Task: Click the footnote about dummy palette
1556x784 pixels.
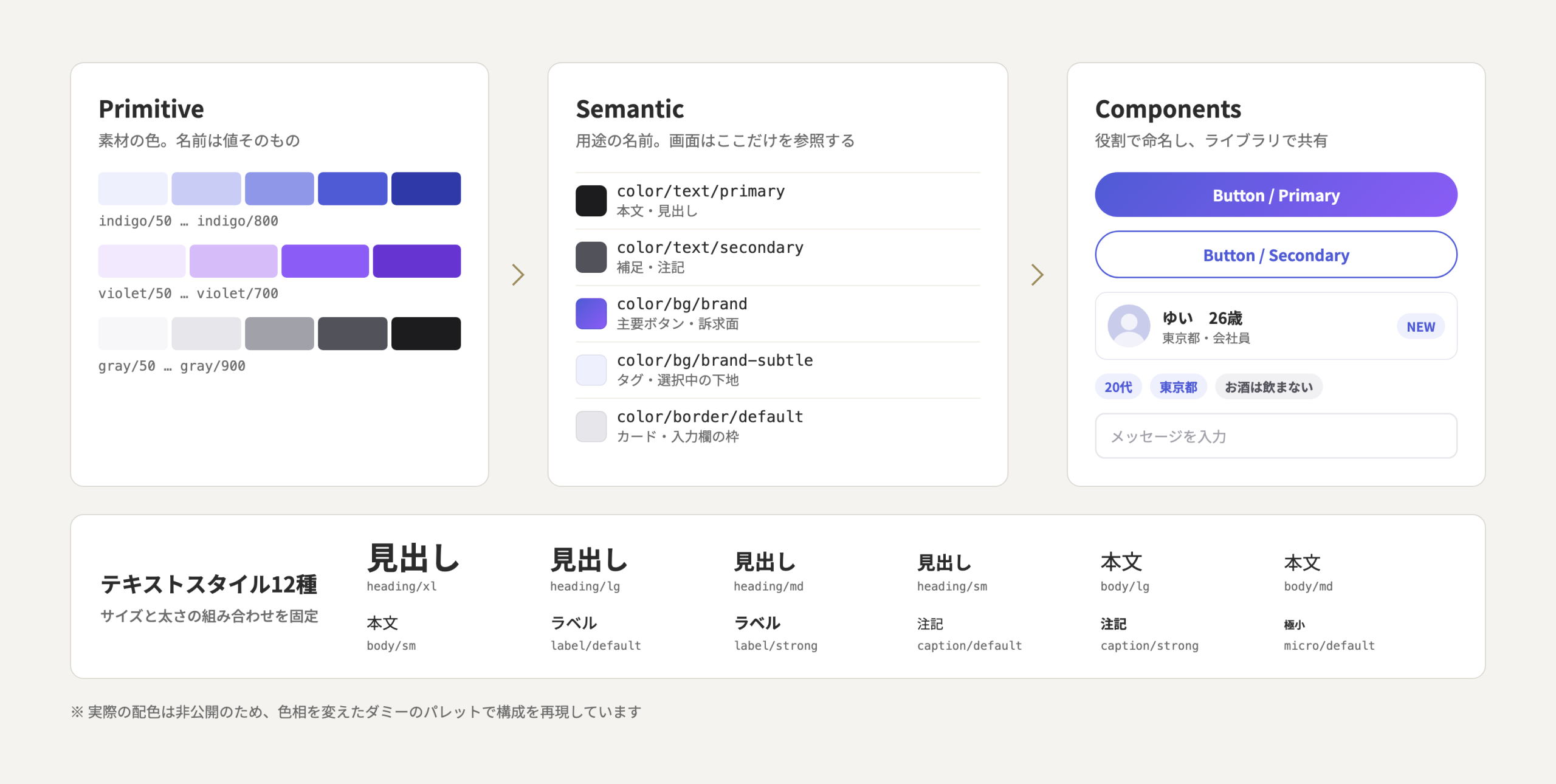Action: tap(356, 712)
